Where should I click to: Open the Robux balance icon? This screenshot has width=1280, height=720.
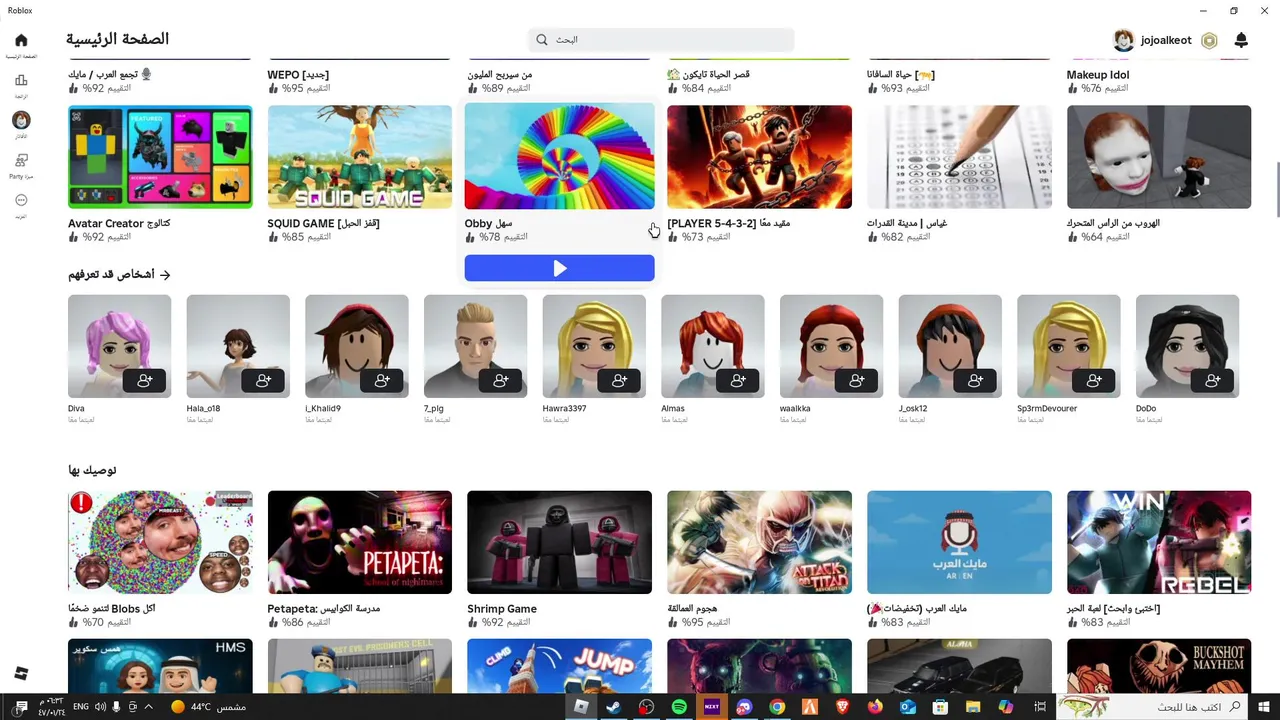(1209, 40)
